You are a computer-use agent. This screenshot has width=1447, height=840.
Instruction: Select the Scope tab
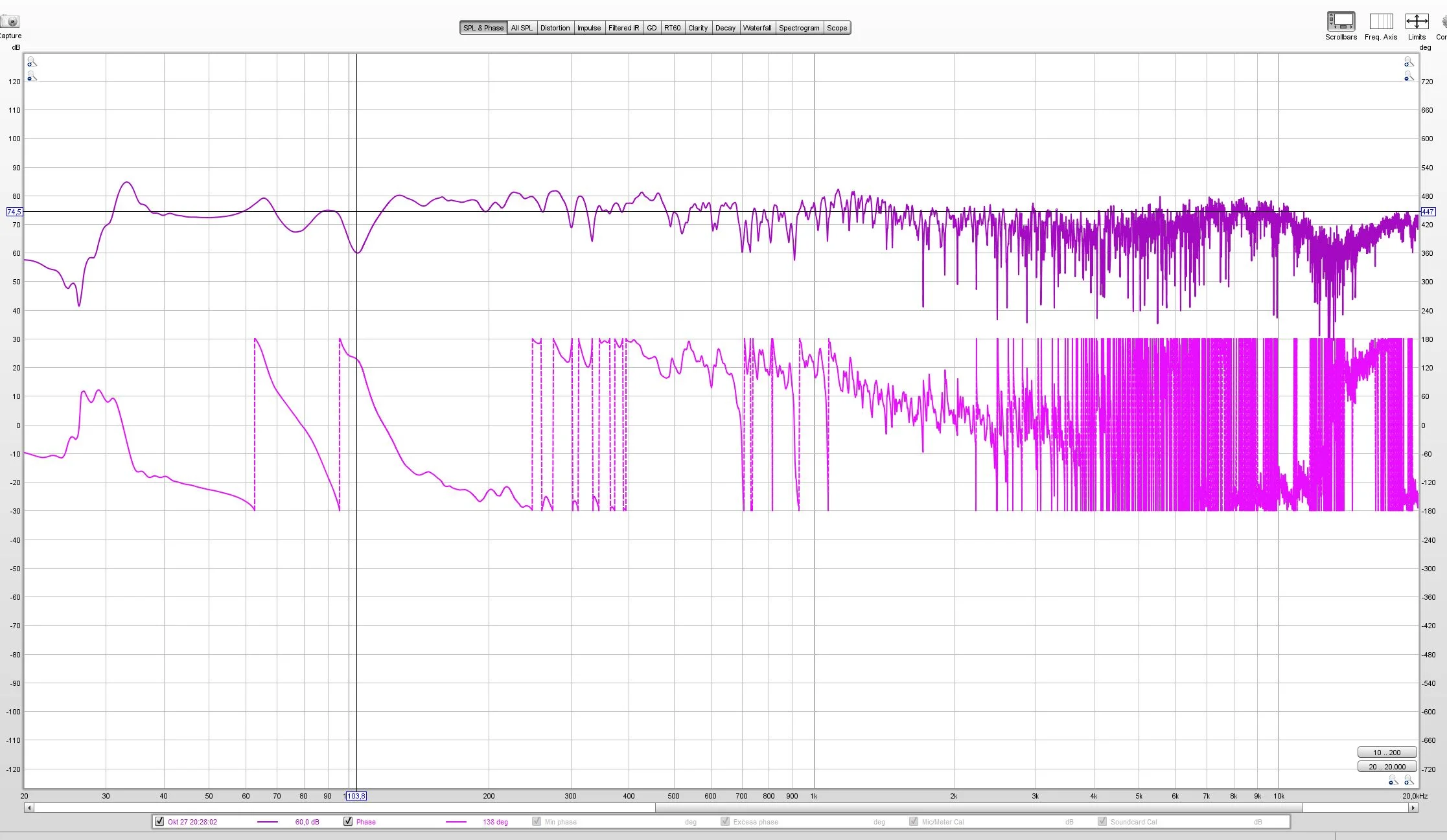837,28
